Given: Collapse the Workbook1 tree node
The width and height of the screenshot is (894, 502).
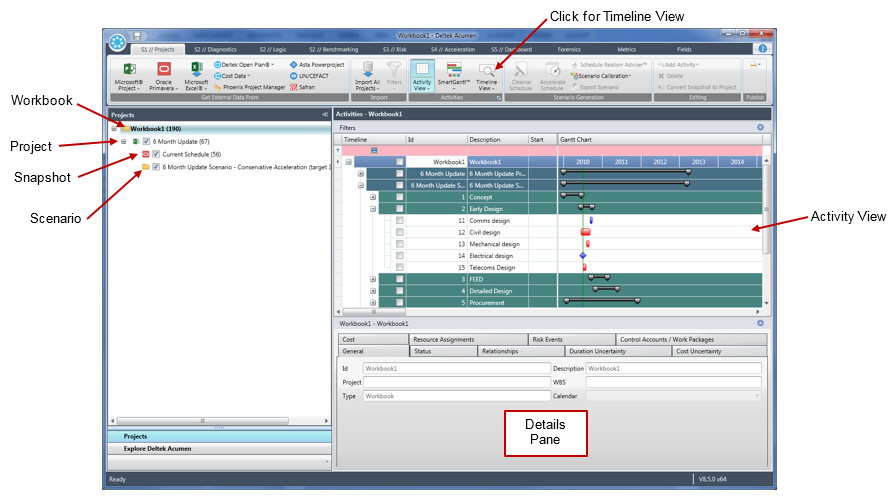Looking at the screenshot, I should coord(114,129).
